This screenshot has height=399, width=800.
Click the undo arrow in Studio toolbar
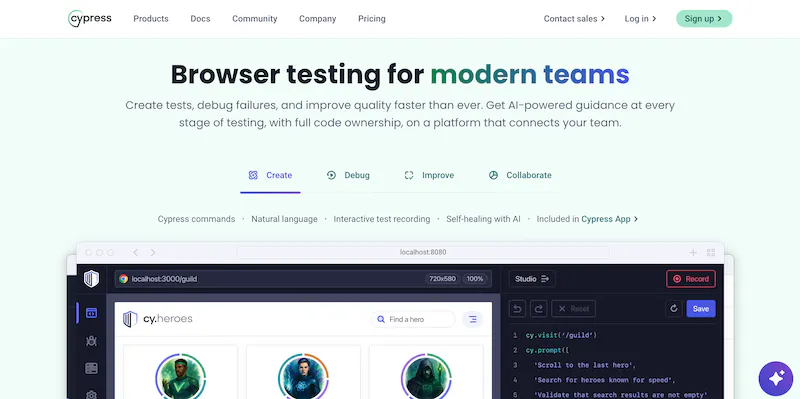coord(517,309)
